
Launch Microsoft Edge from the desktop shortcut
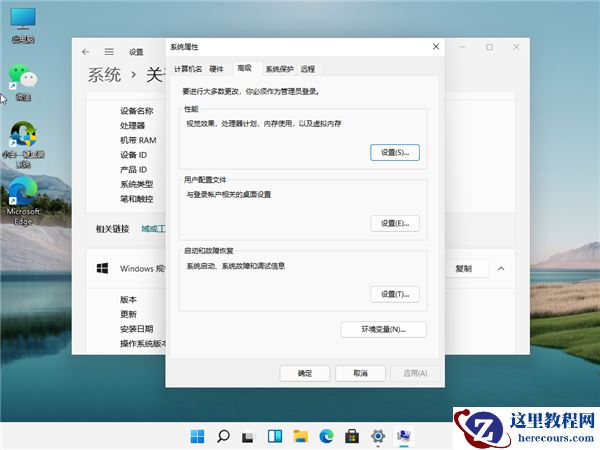pyautogui.click(x=23, y=201)
